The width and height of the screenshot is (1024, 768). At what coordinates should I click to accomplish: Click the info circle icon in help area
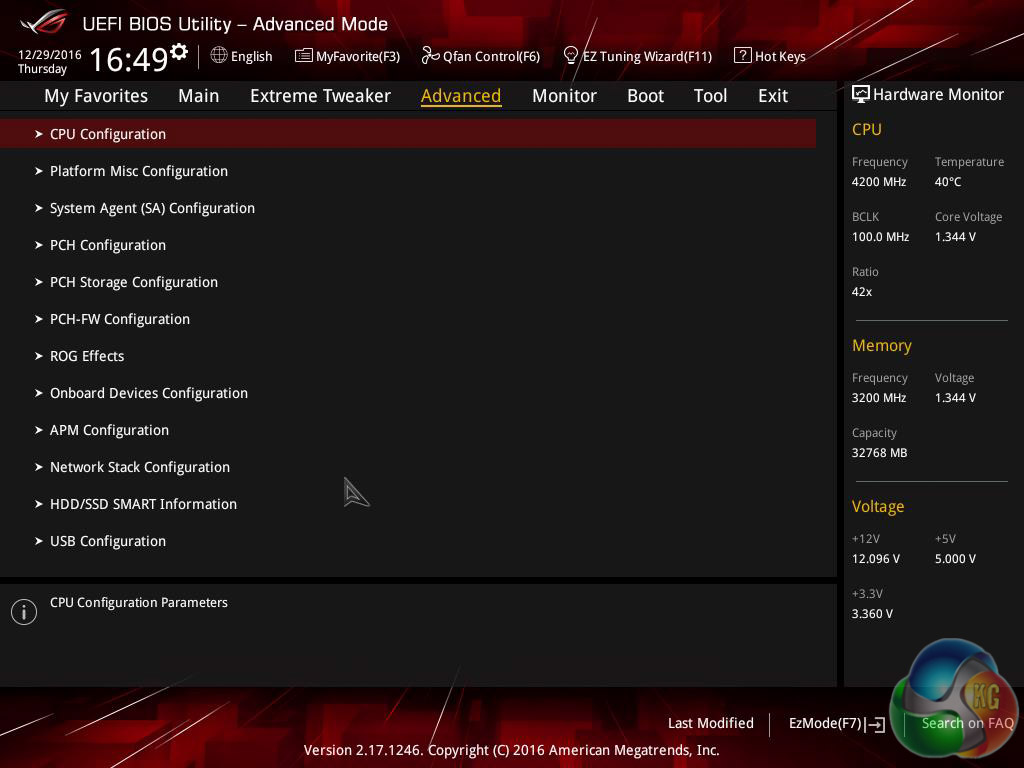pos(24,612)
